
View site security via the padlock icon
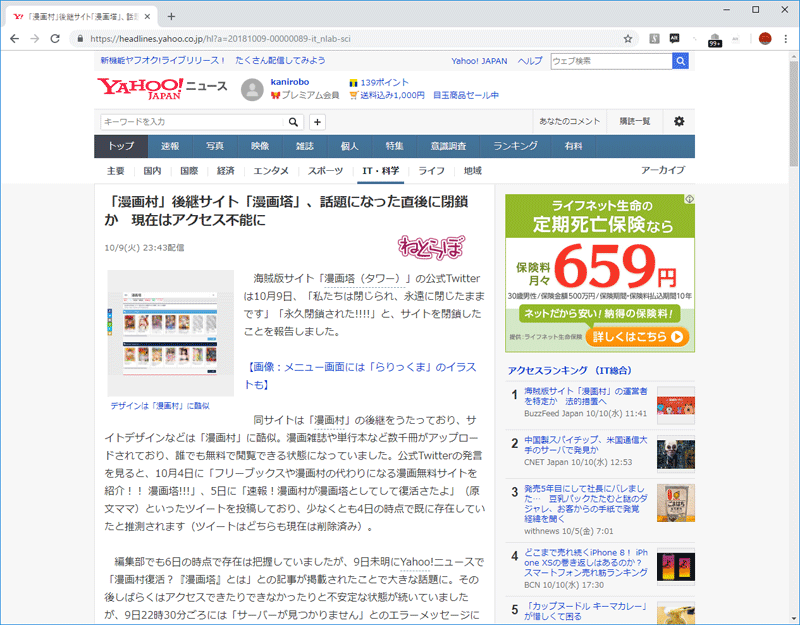point(80,39)
